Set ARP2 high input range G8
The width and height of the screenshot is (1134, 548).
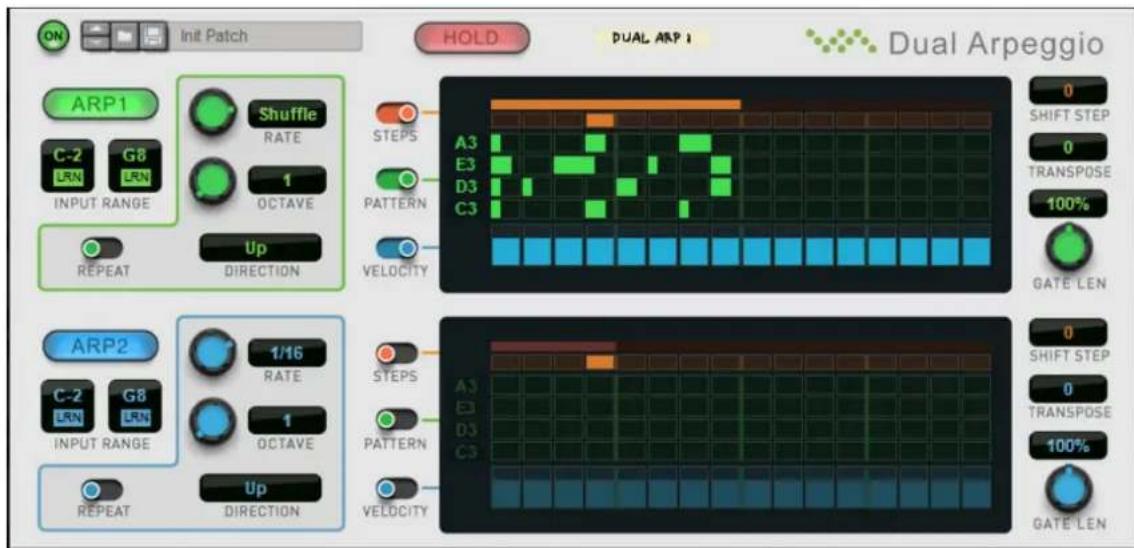coord(135,406)
